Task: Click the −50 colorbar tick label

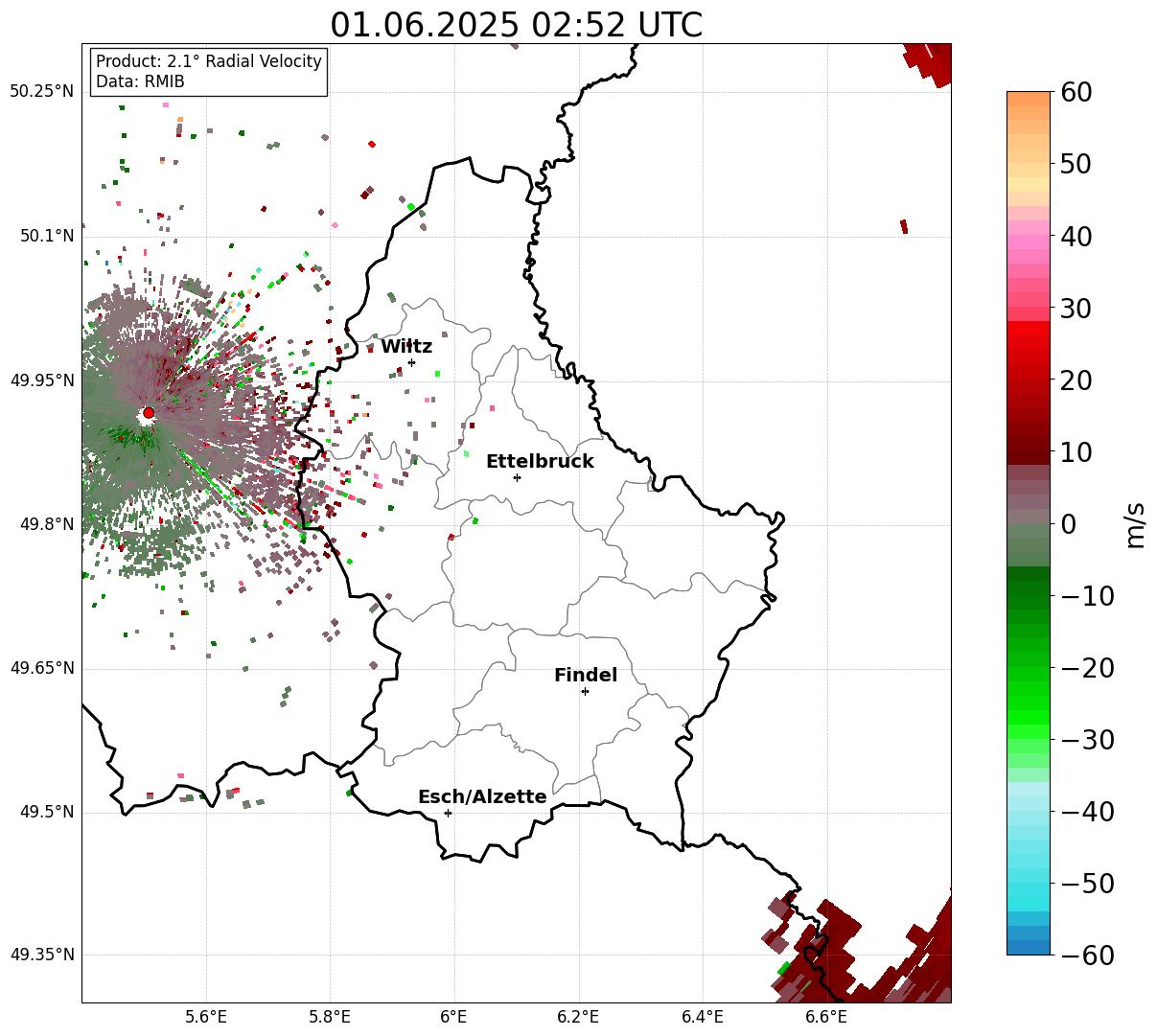Action: point(1087,884)
